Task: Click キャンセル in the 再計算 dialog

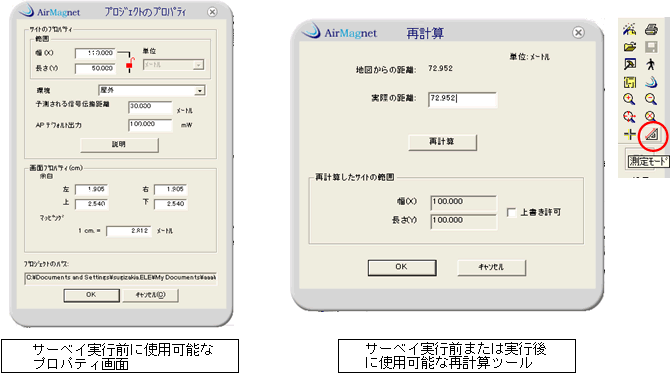Action: (492, 267)
